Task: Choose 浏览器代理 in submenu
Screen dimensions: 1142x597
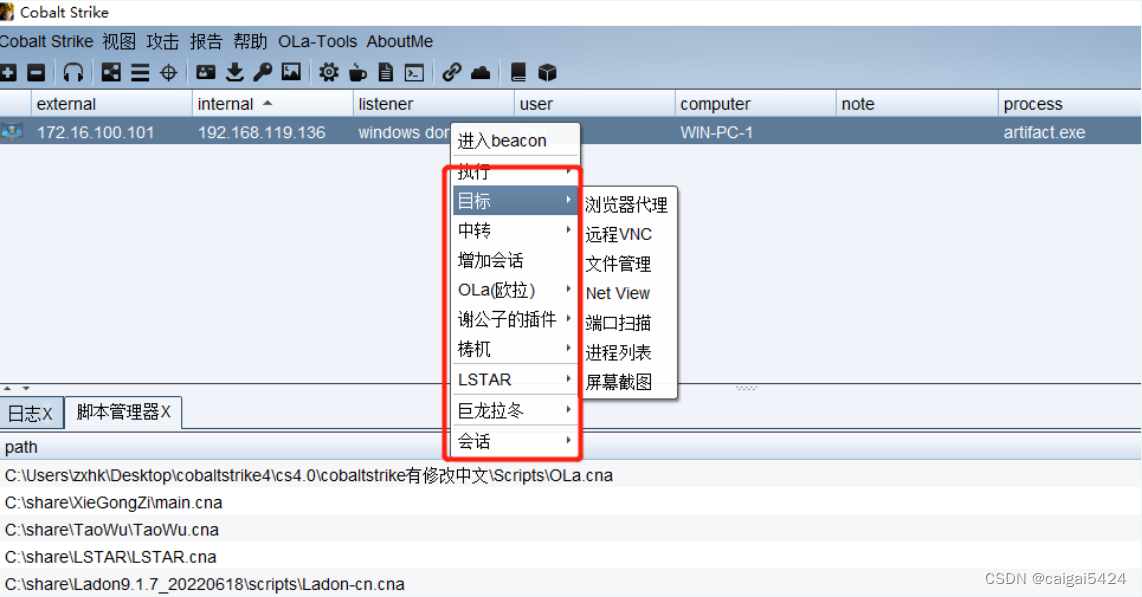Action: point(628,205)
